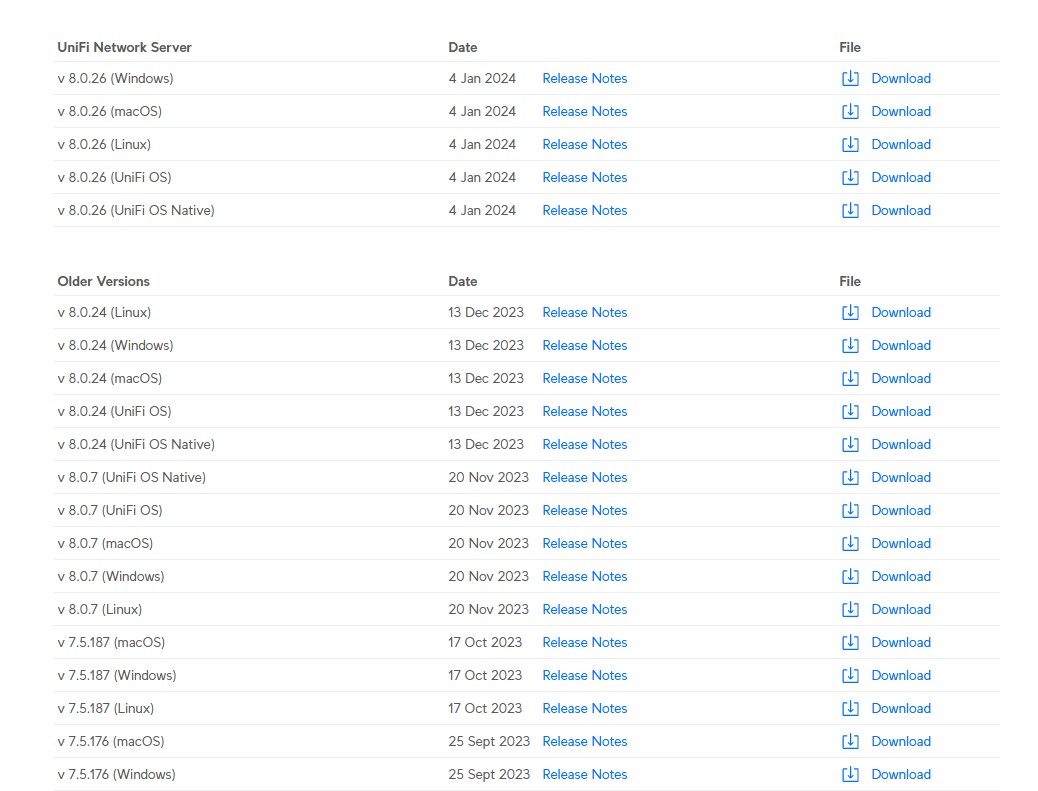This screenshot has height=791, width=1038.
Task: Click version label 'v 8.0.26 (UniFi OS Native)'
Action: [x=136, y=210]
